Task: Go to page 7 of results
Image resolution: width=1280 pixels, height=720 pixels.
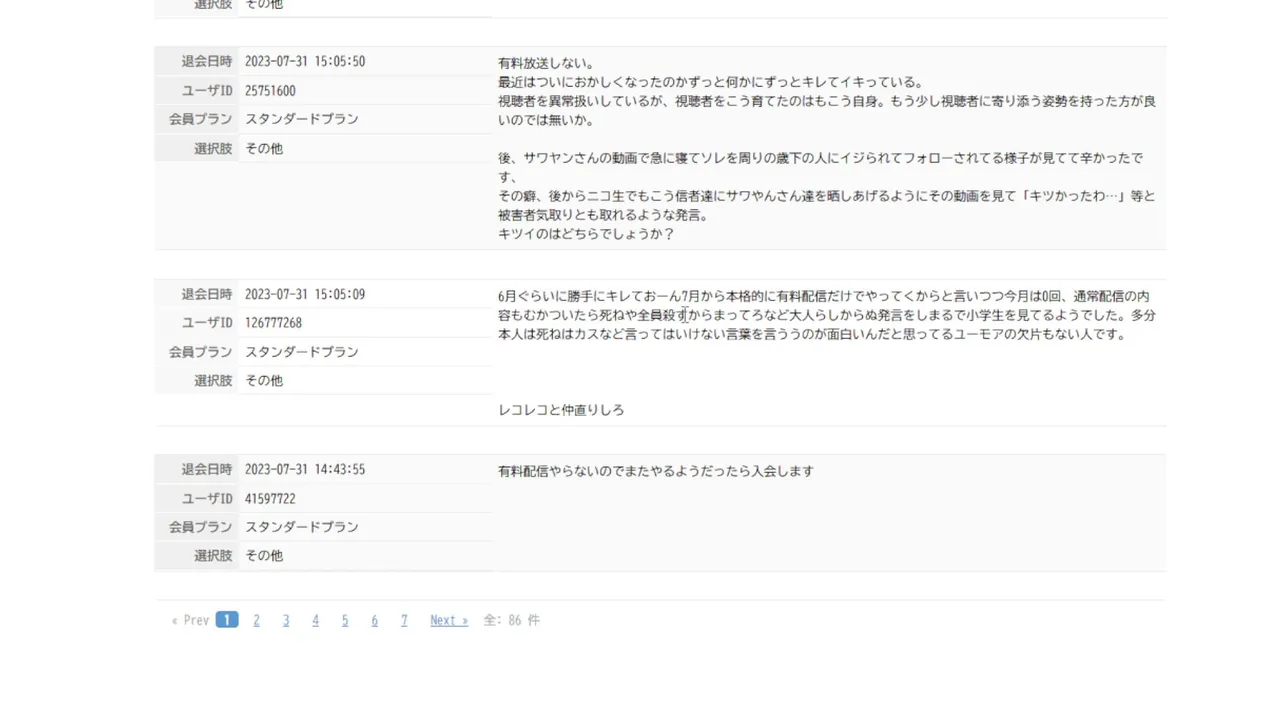Action: (404, 620)
